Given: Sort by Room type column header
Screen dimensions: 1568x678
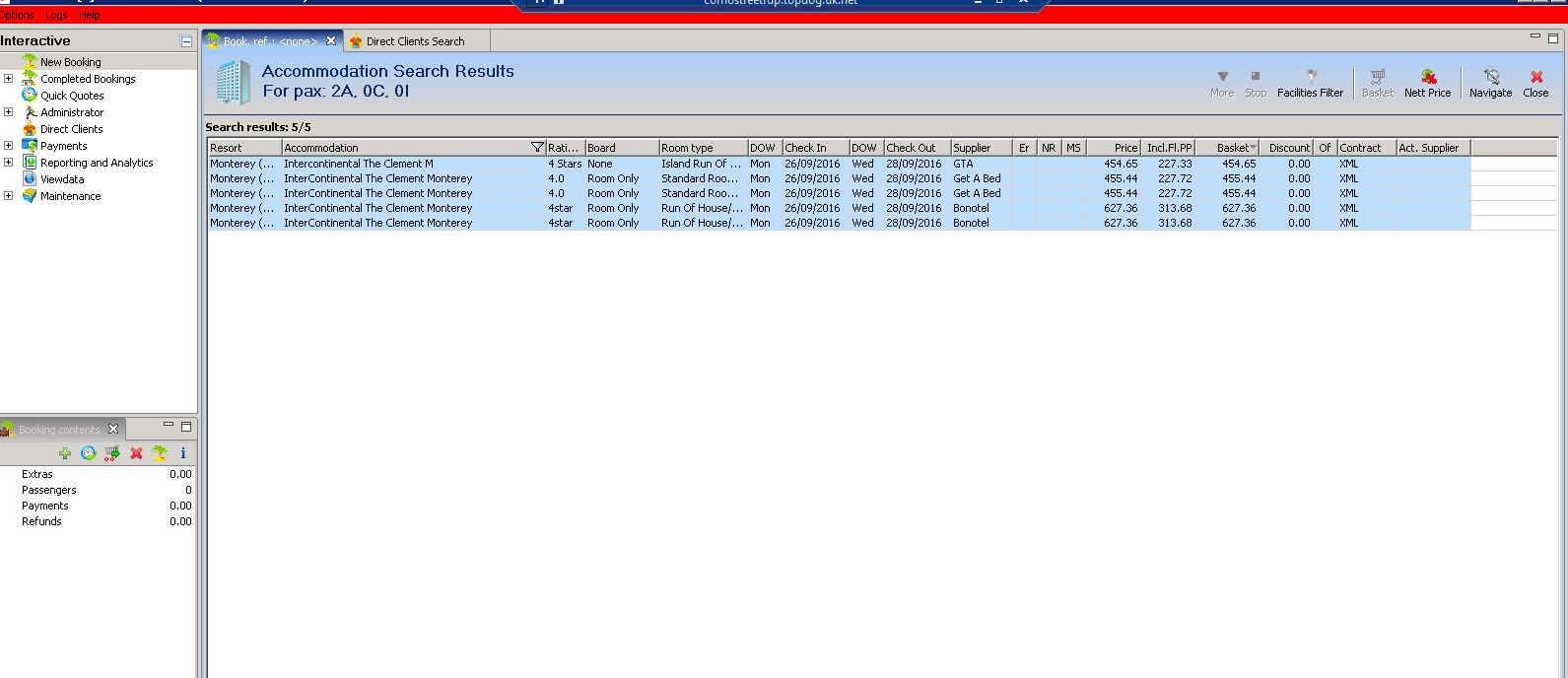Looking at the screenshot, I should click(x=703, y=148).
